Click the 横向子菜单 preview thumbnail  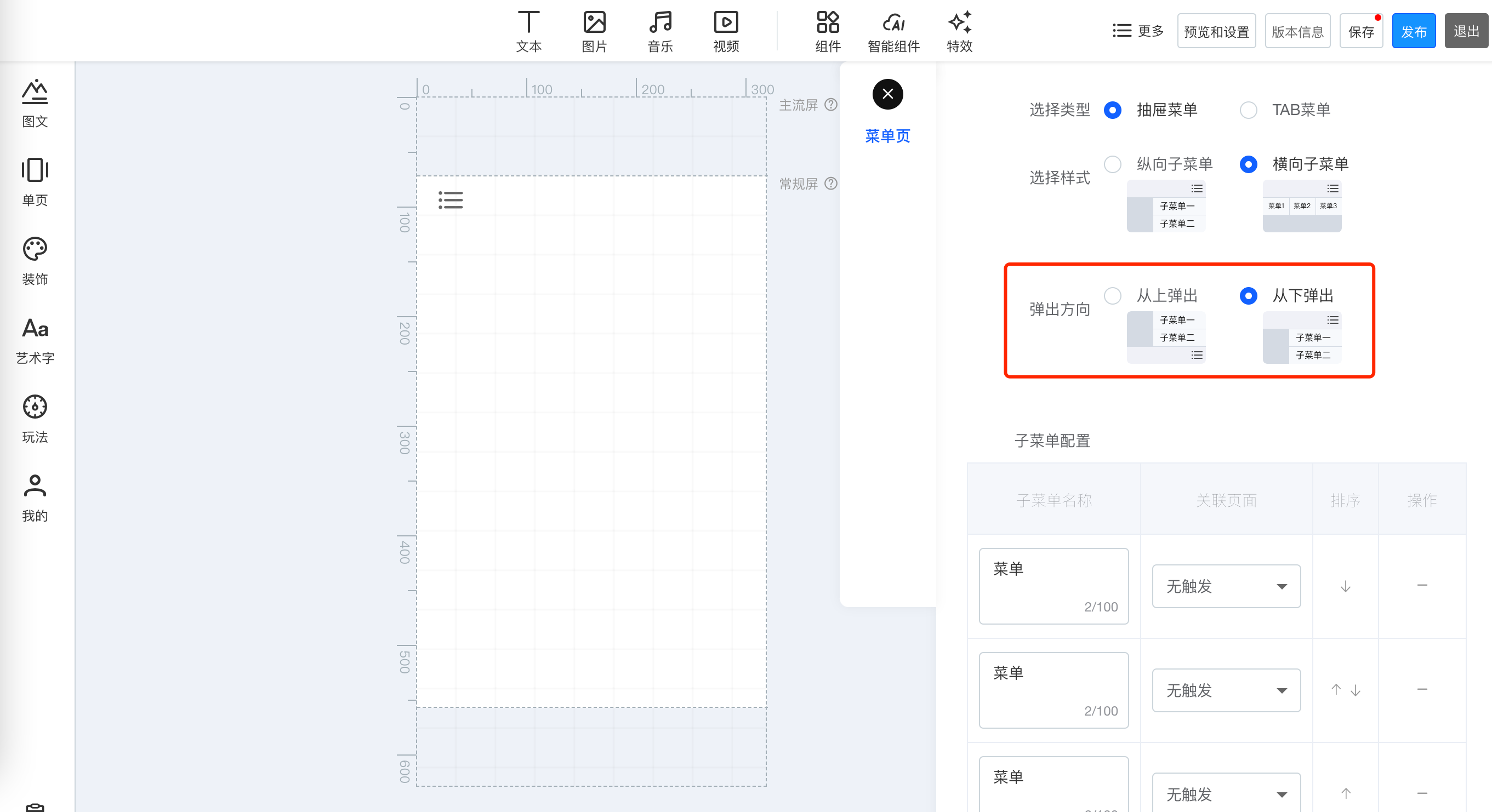click(x=1302, y=206)
